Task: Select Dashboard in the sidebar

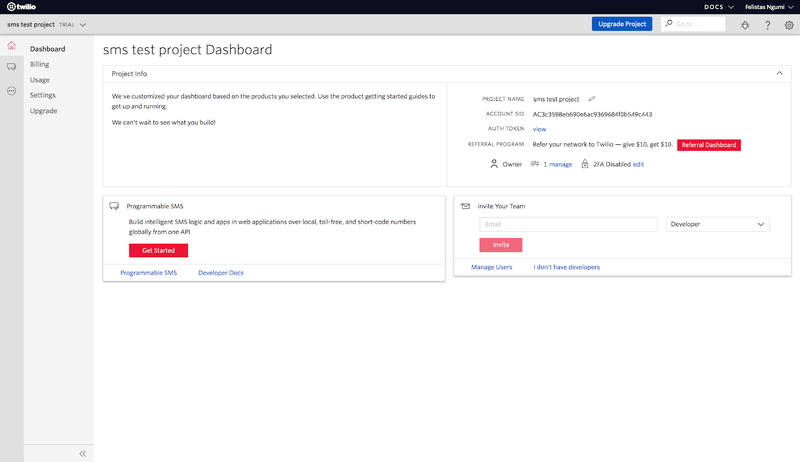Action: pyautogui.click(x=47, y=49)
